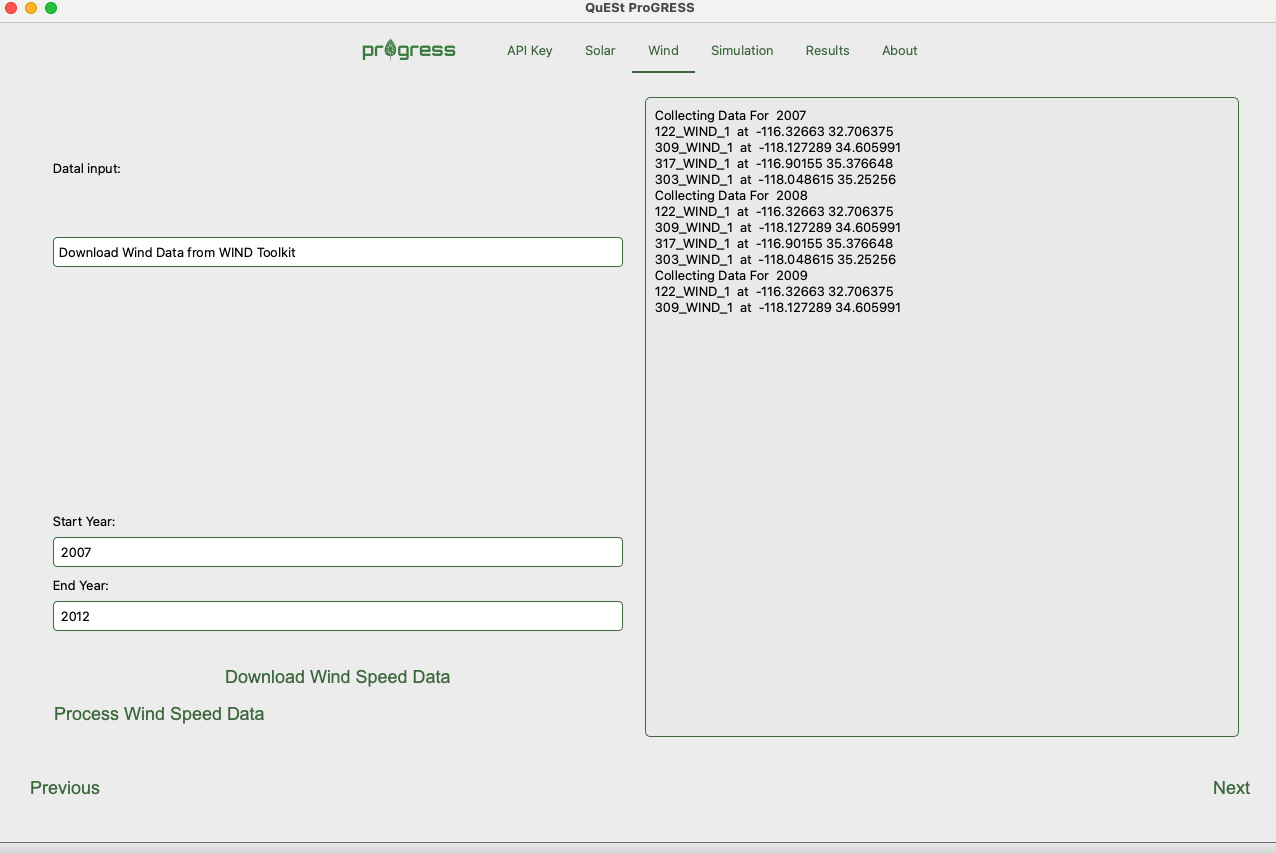This screenshot has height=854, width=1276.
Task: Click the 'Collecting Data For 2008' log line
Action: click(x=731, y=196)
